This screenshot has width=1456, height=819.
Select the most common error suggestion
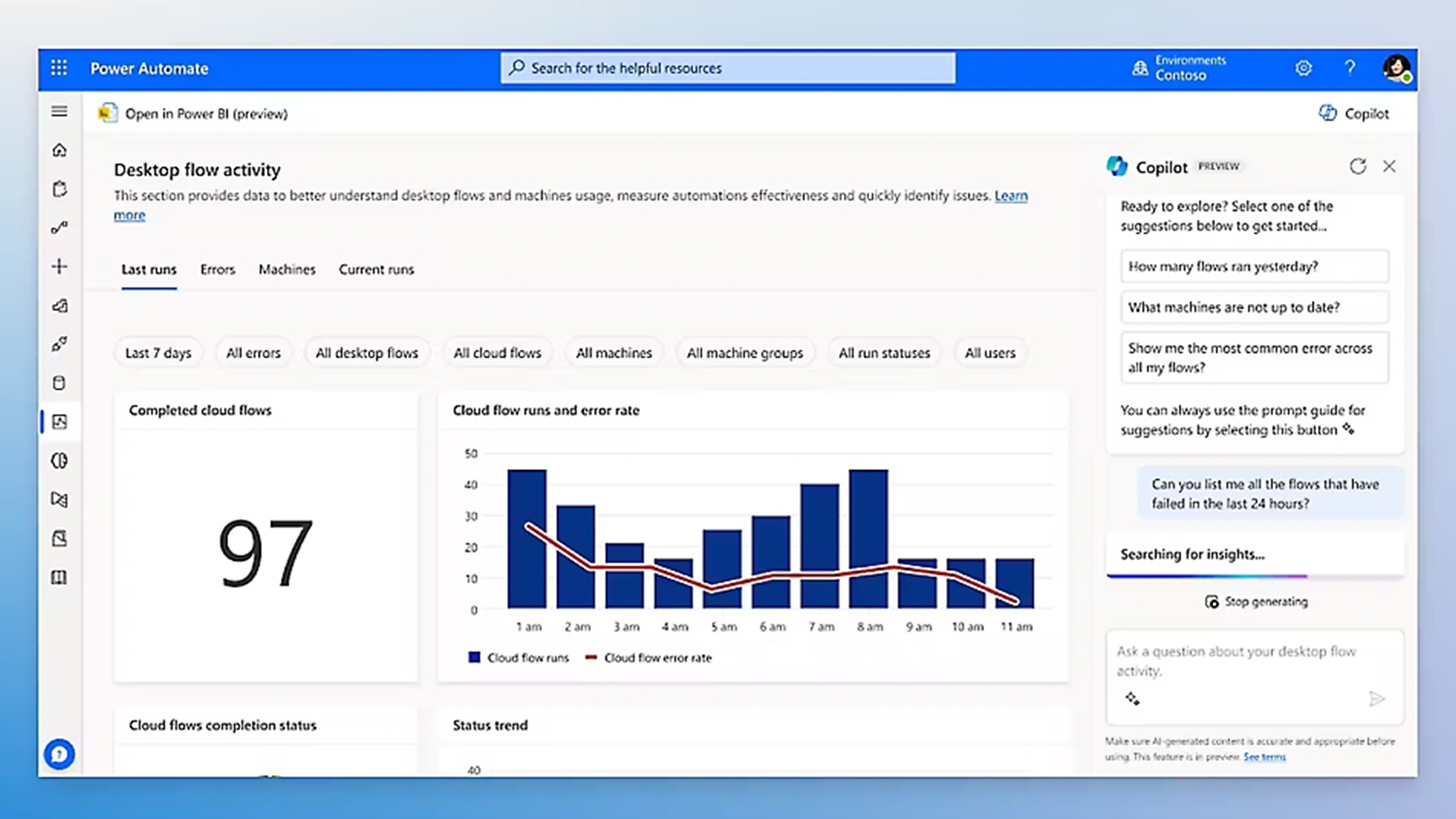[x=1254, y=357]
